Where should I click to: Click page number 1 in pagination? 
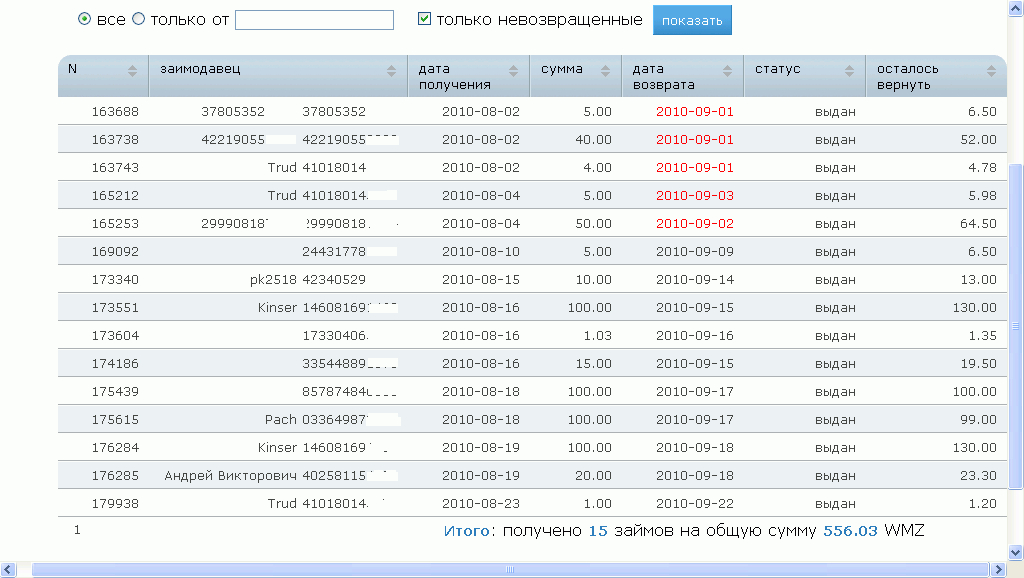pos(77,531)
